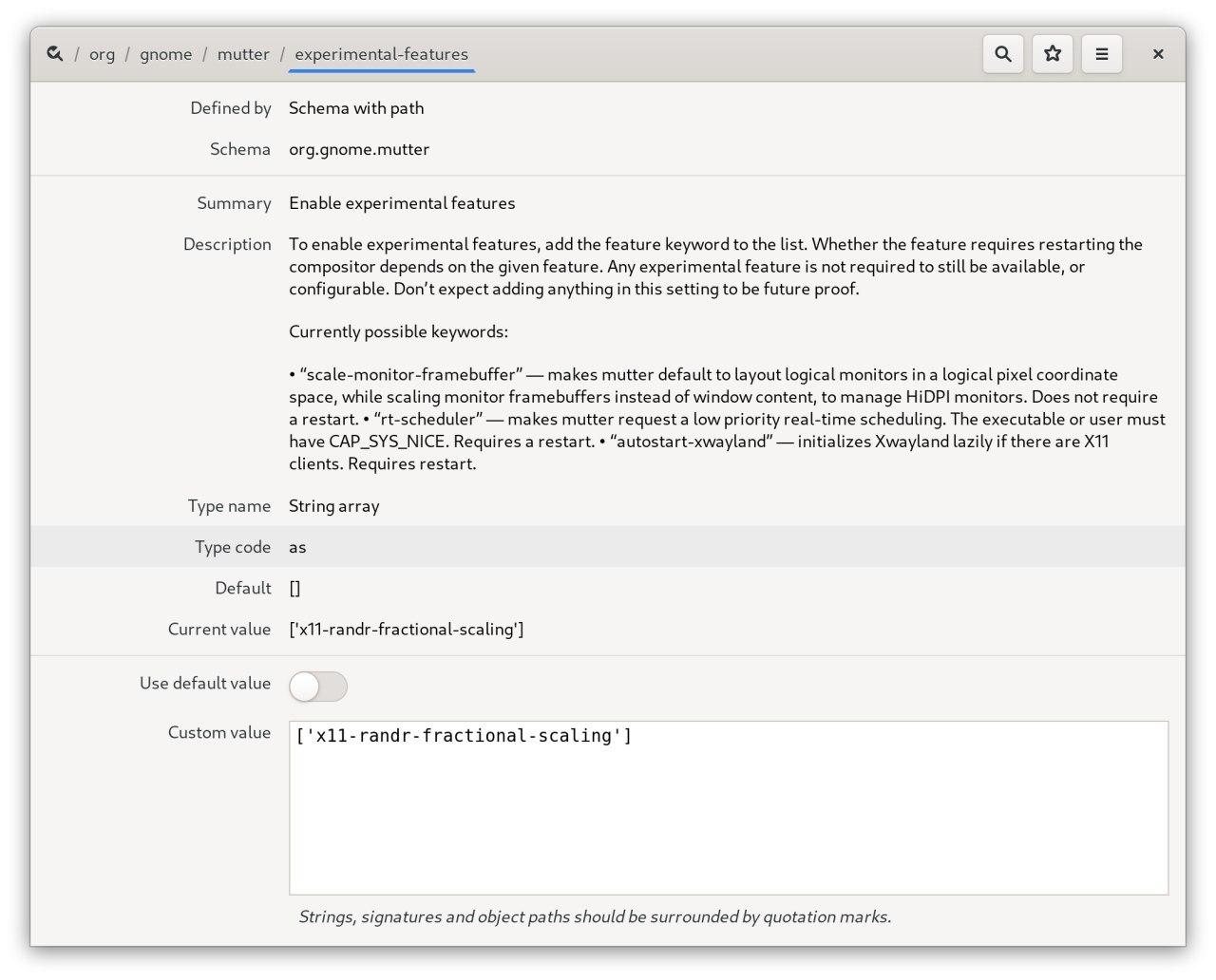Screen dimensions: 1216x980
Task: Select 'experimental-features' path segment
Action: tap(381, 54)
